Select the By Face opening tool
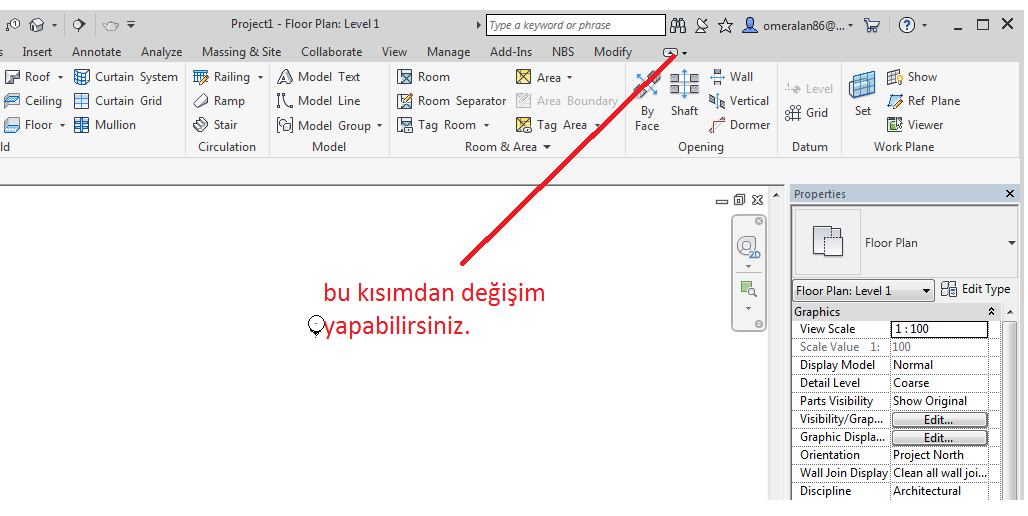 [x=647, y=100]
